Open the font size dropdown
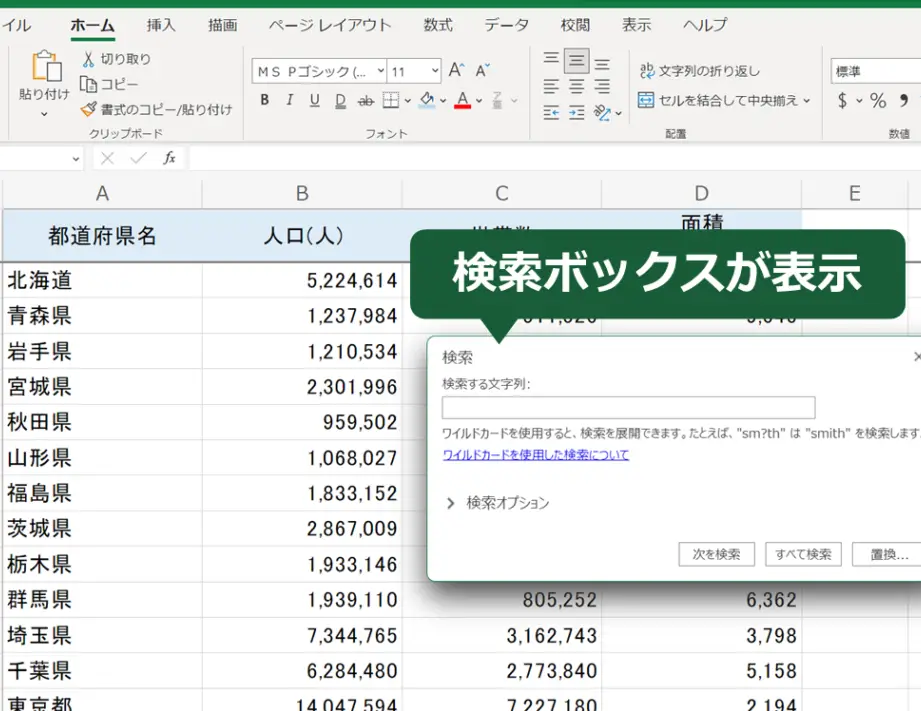The image size is (921, 711). [434, 71]
